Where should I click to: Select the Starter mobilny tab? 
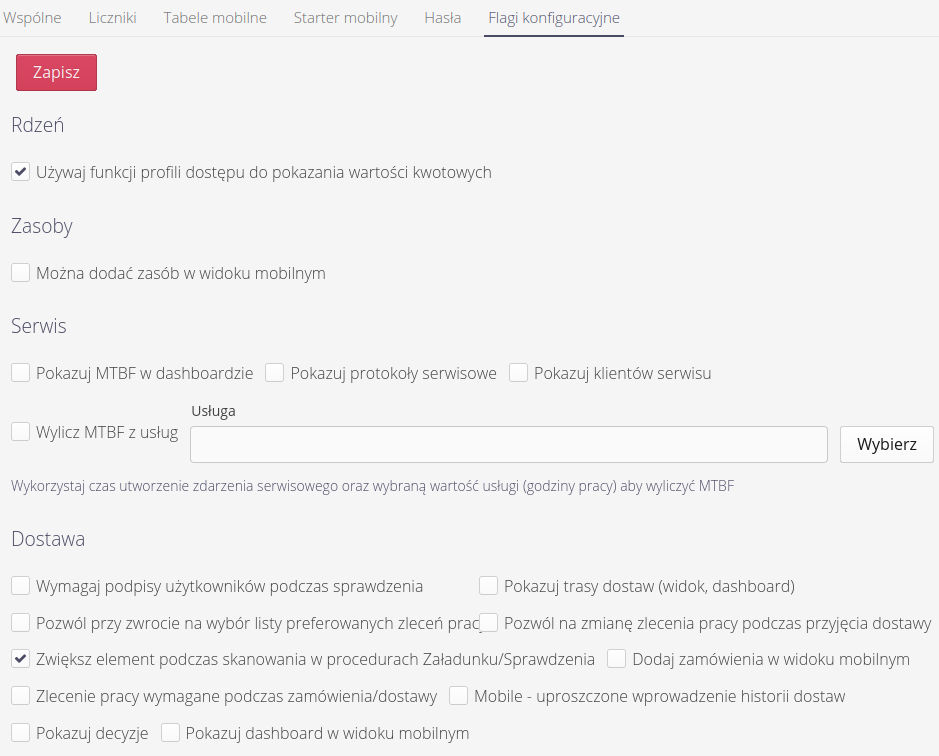click(x=345, y=18)
